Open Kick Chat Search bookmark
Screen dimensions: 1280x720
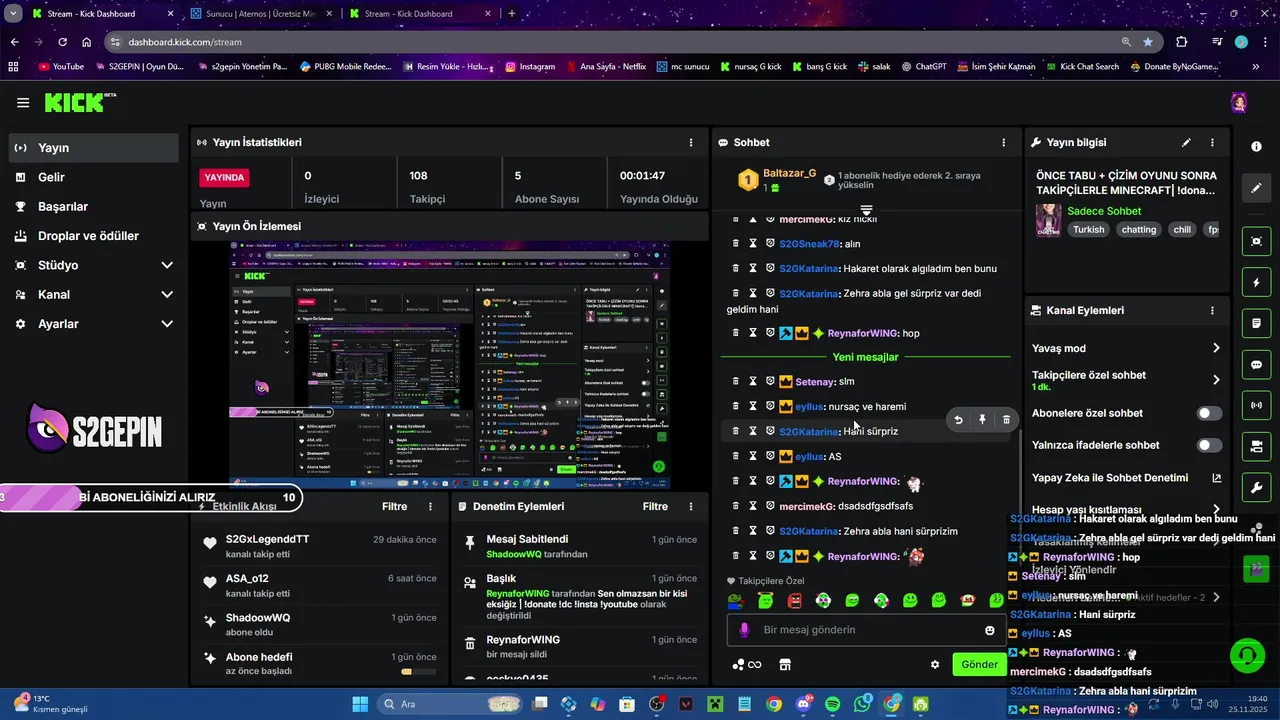(1081, 66)
